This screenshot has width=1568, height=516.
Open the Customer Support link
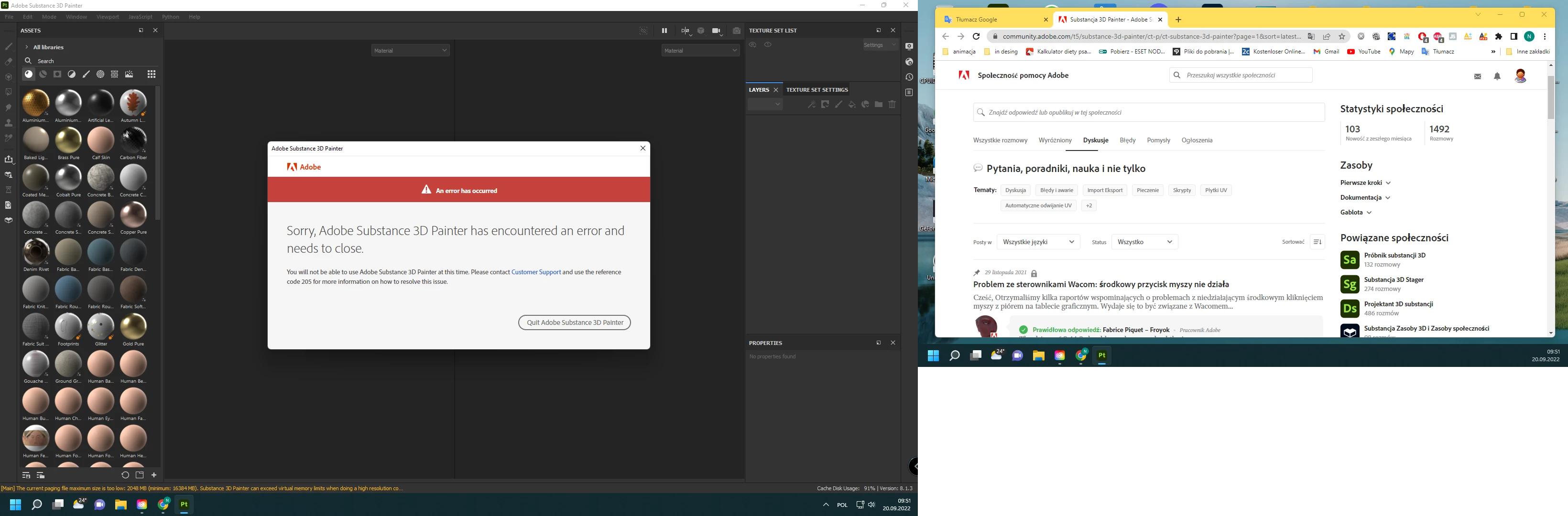(535, 272)
